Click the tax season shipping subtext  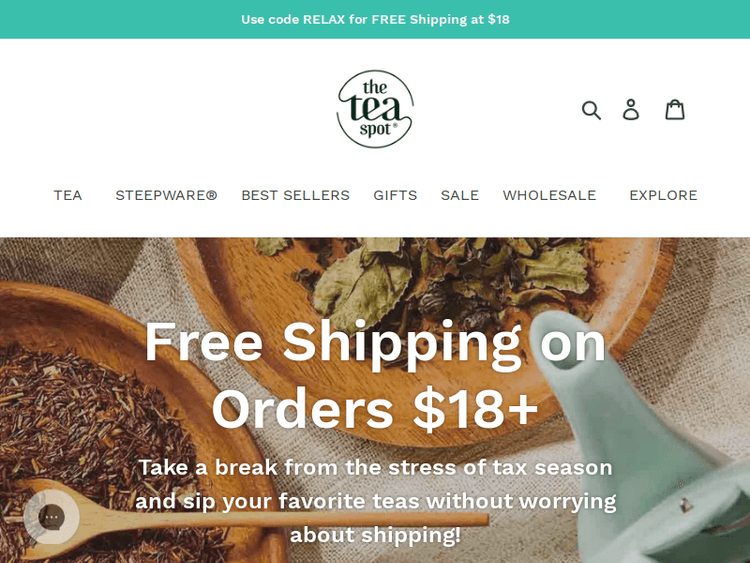[375, 501]
